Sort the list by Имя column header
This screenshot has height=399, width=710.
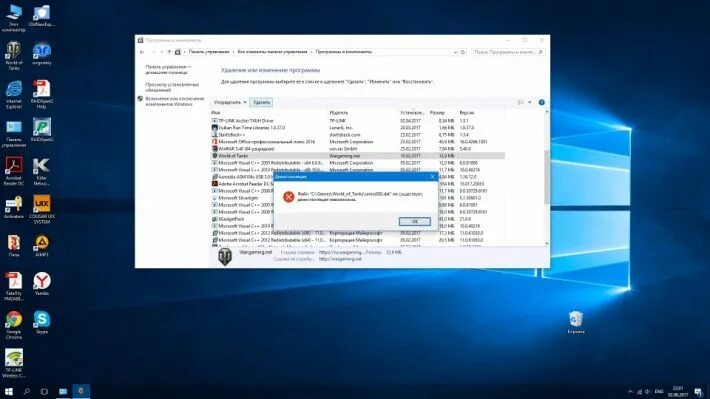(216, 112)
